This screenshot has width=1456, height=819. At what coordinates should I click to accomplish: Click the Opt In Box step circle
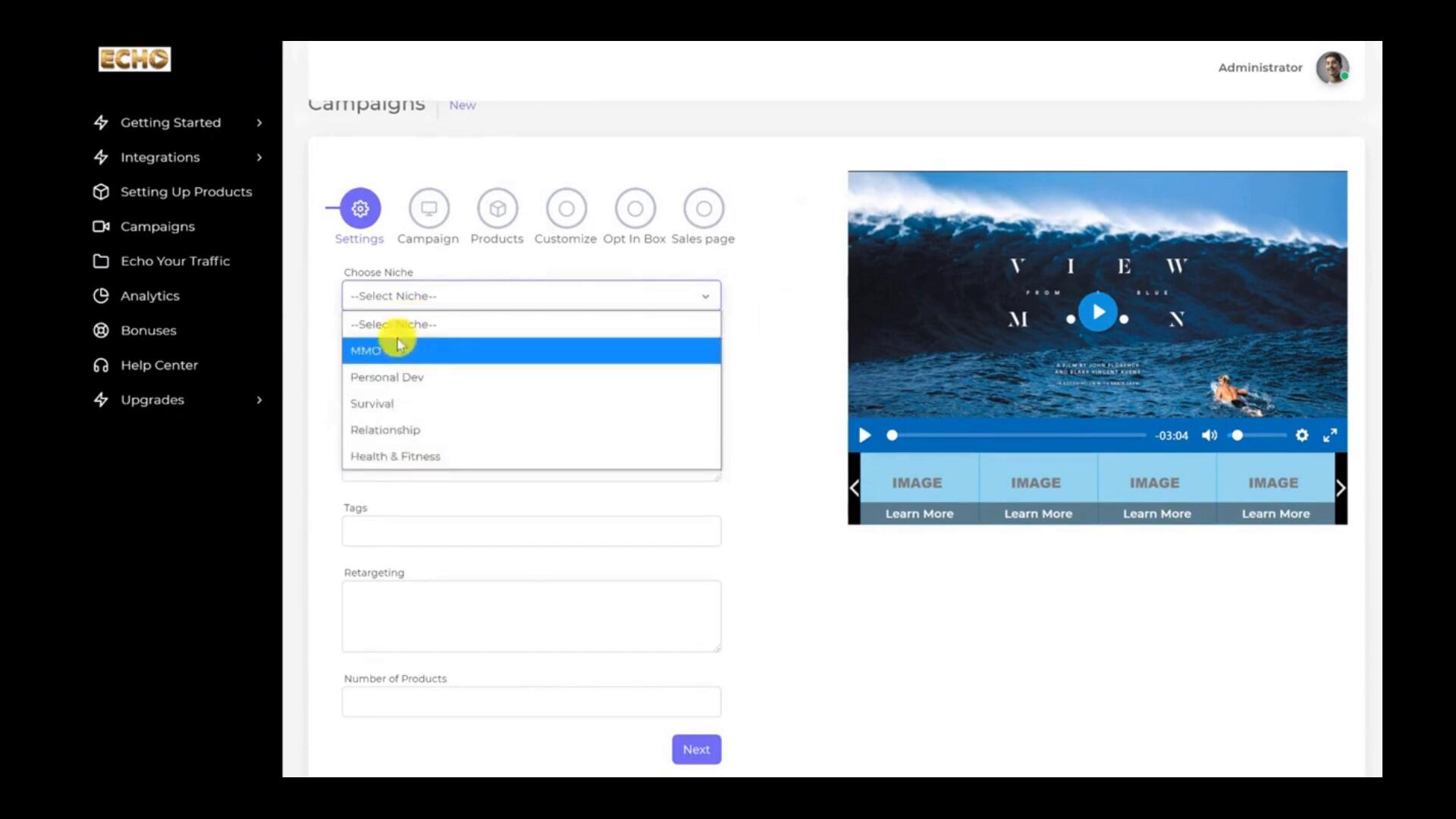tap(635, 209)
